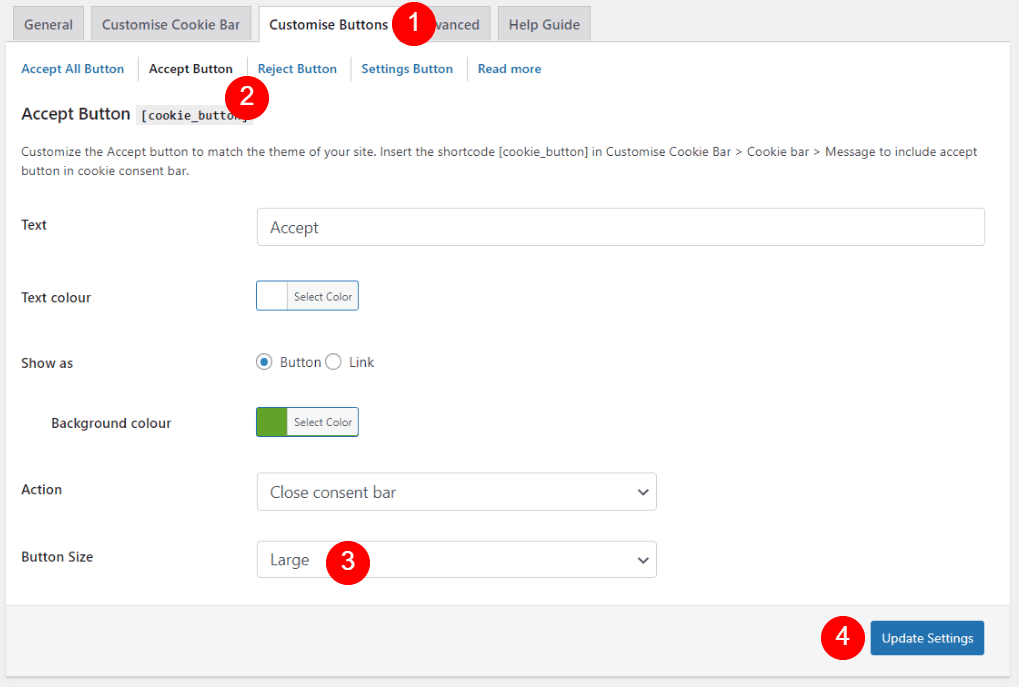Click the Update Settings button
Viewport: 1019px width, 687px height.
(927, 638)
